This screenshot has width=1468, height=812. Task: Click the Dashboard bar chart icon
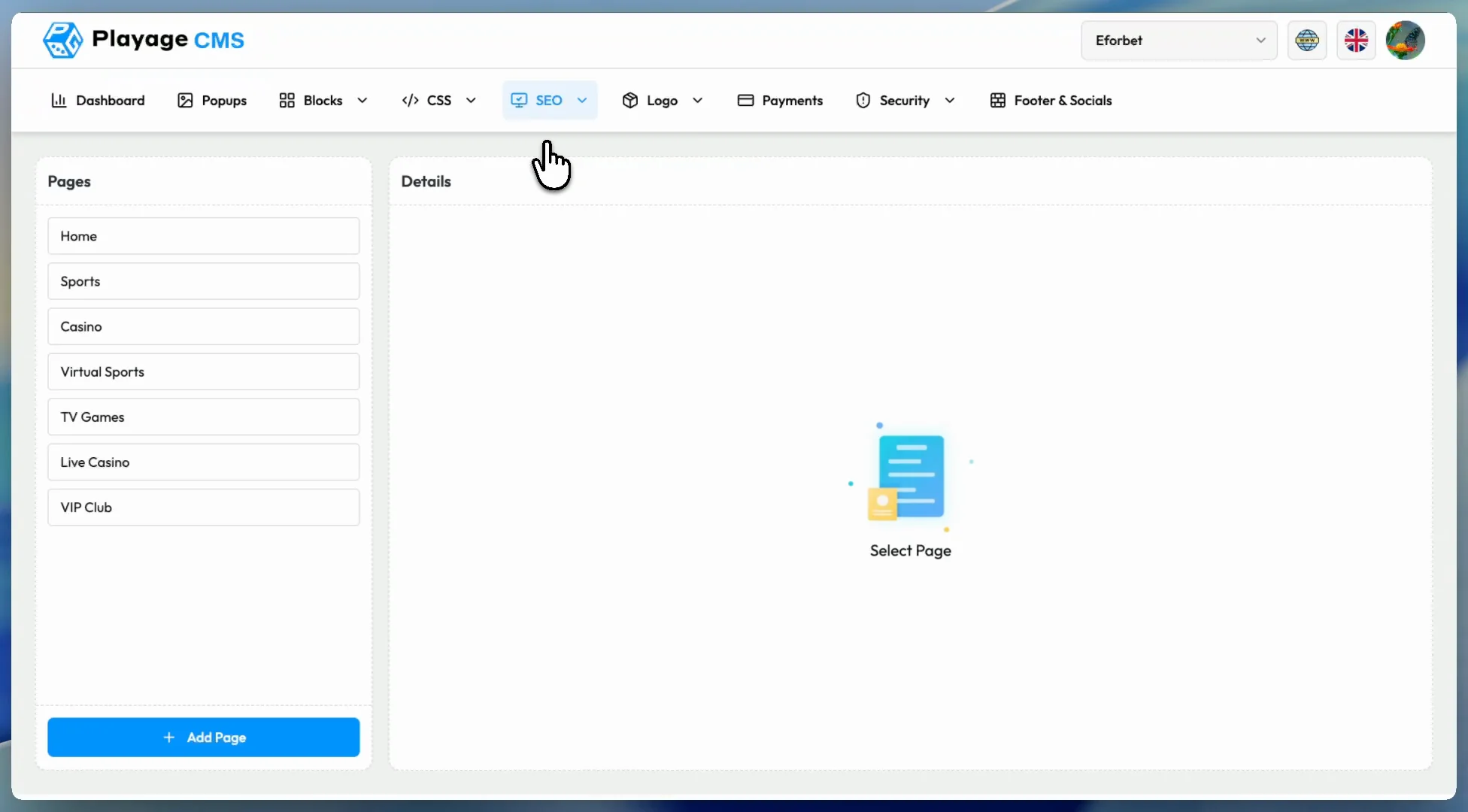coord(59,101)
